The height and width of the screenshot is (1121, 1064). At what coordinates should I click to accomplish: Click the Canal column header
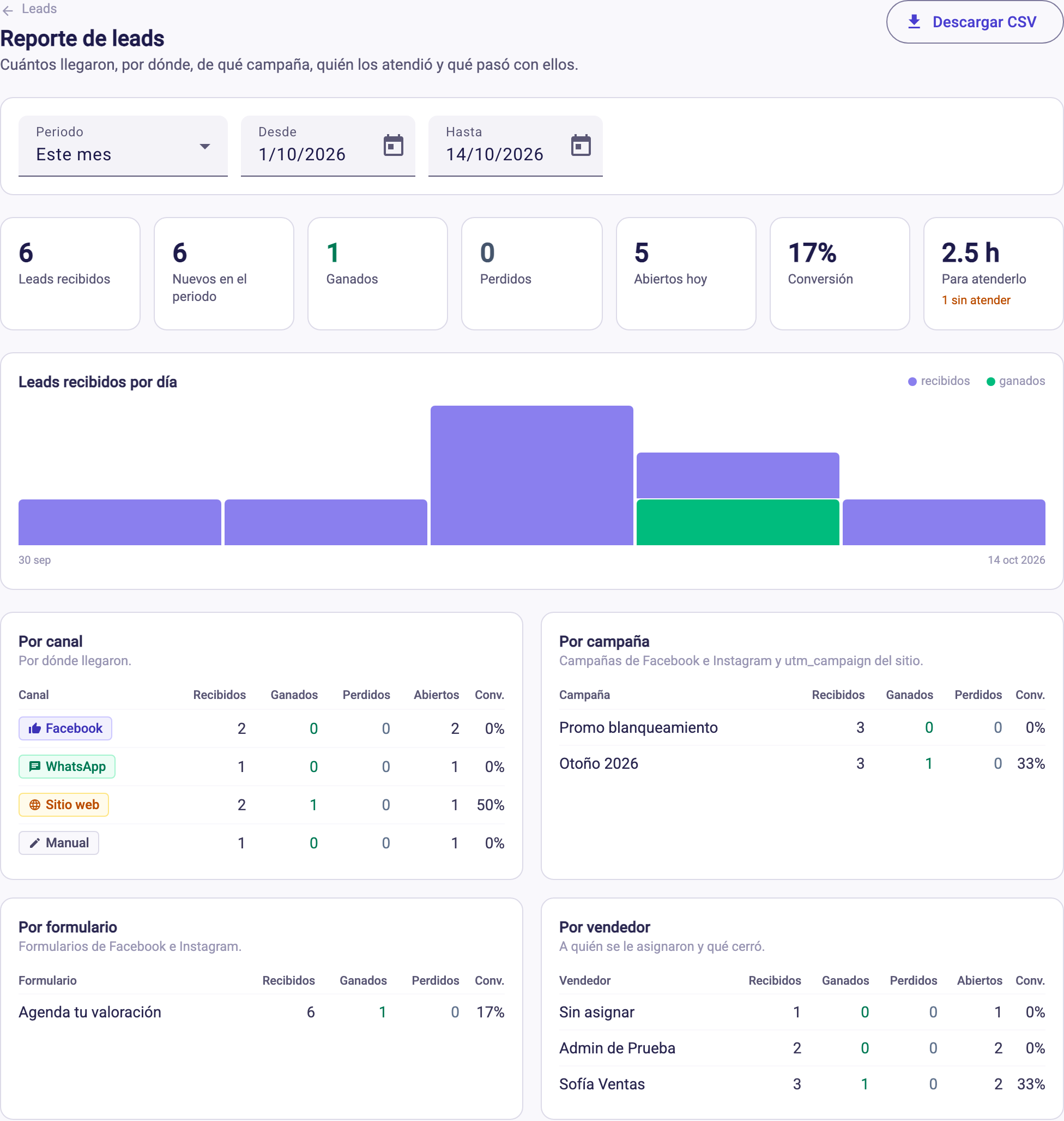point(33,695)
